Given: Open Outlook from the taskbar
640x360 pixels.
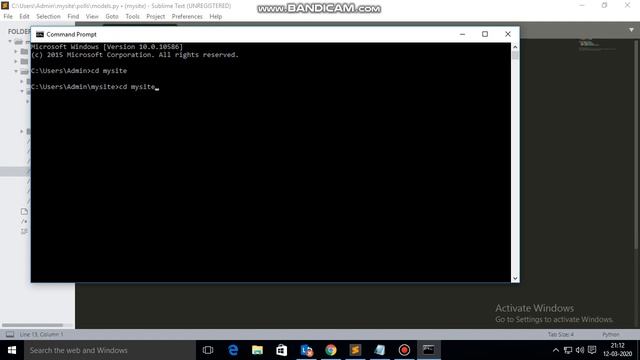Looking at the screenshot, I should click(x=306, y=350).
